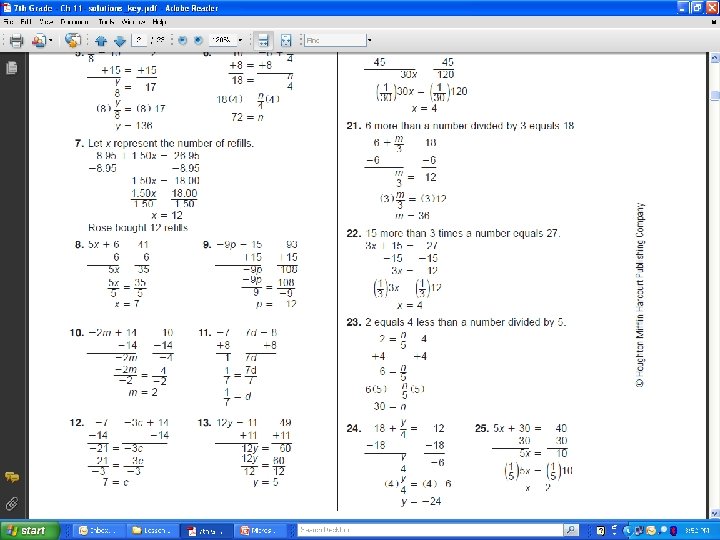Open the Find options dropdown arrow
This screenshot has height=540, width=720.
click(370, 40)
